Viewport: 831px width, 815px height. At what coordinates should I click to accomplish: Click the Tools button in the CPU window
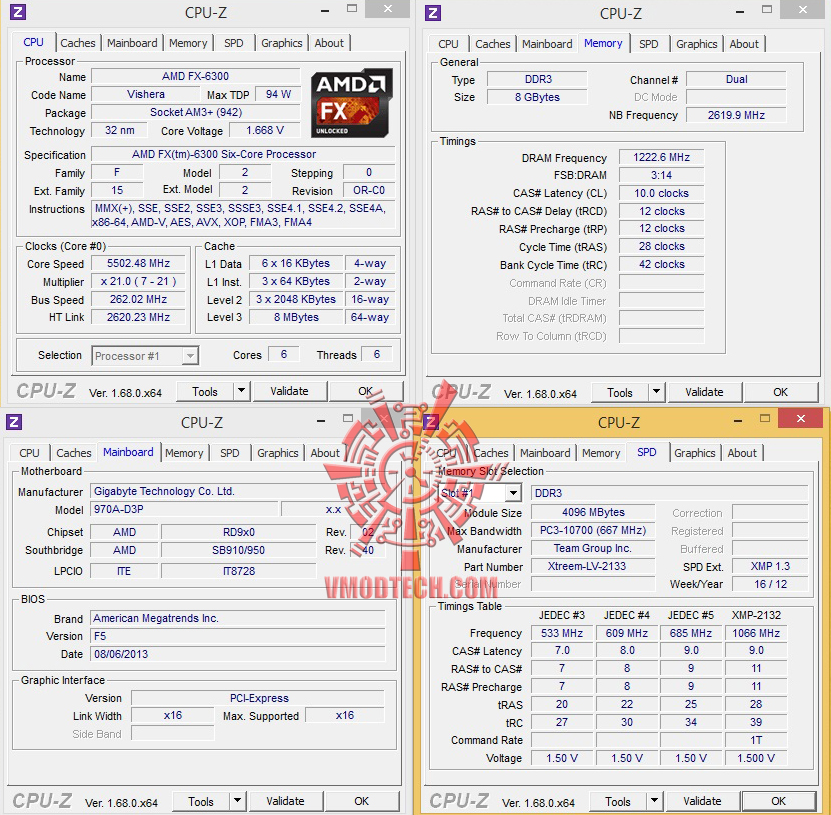tap(205, 392)
